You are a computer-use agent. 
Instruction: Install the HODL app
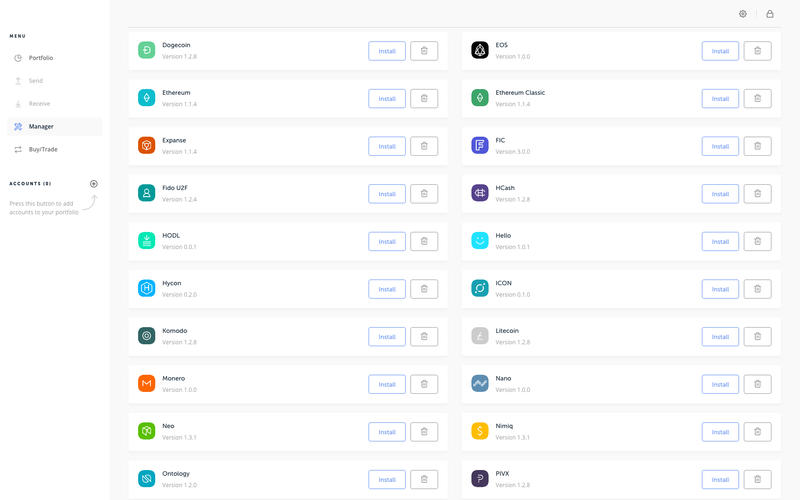(x=387, y=241)
